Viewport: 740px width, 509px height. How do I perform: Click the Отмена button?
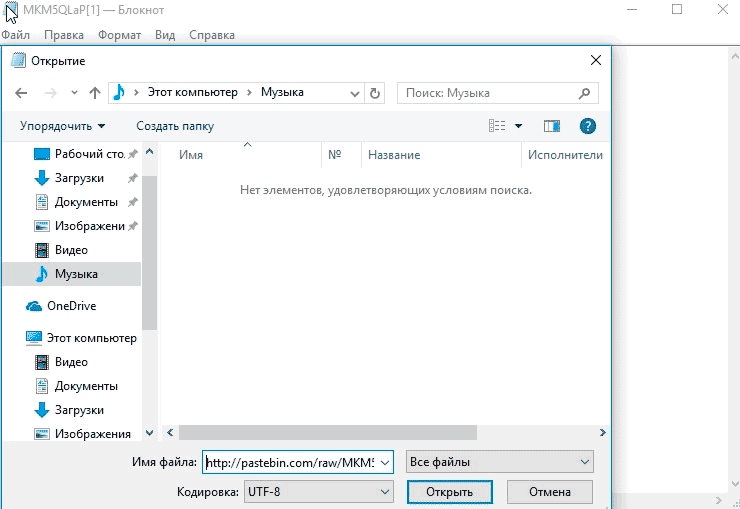point(549,492)
